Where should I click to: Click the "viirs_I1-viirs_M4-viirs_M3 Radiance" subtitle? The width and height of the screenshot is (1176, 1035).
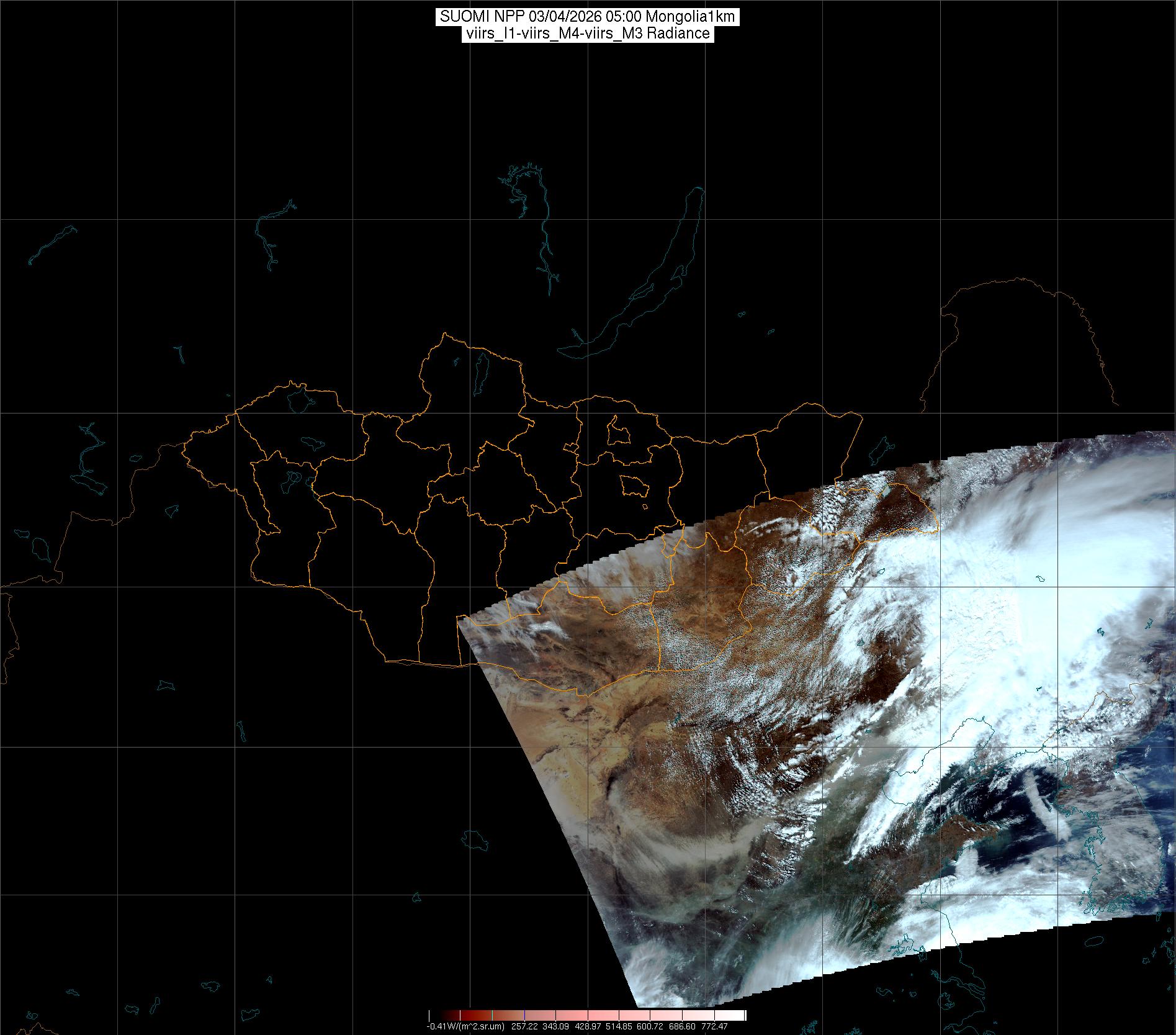[x=588, y=34]
